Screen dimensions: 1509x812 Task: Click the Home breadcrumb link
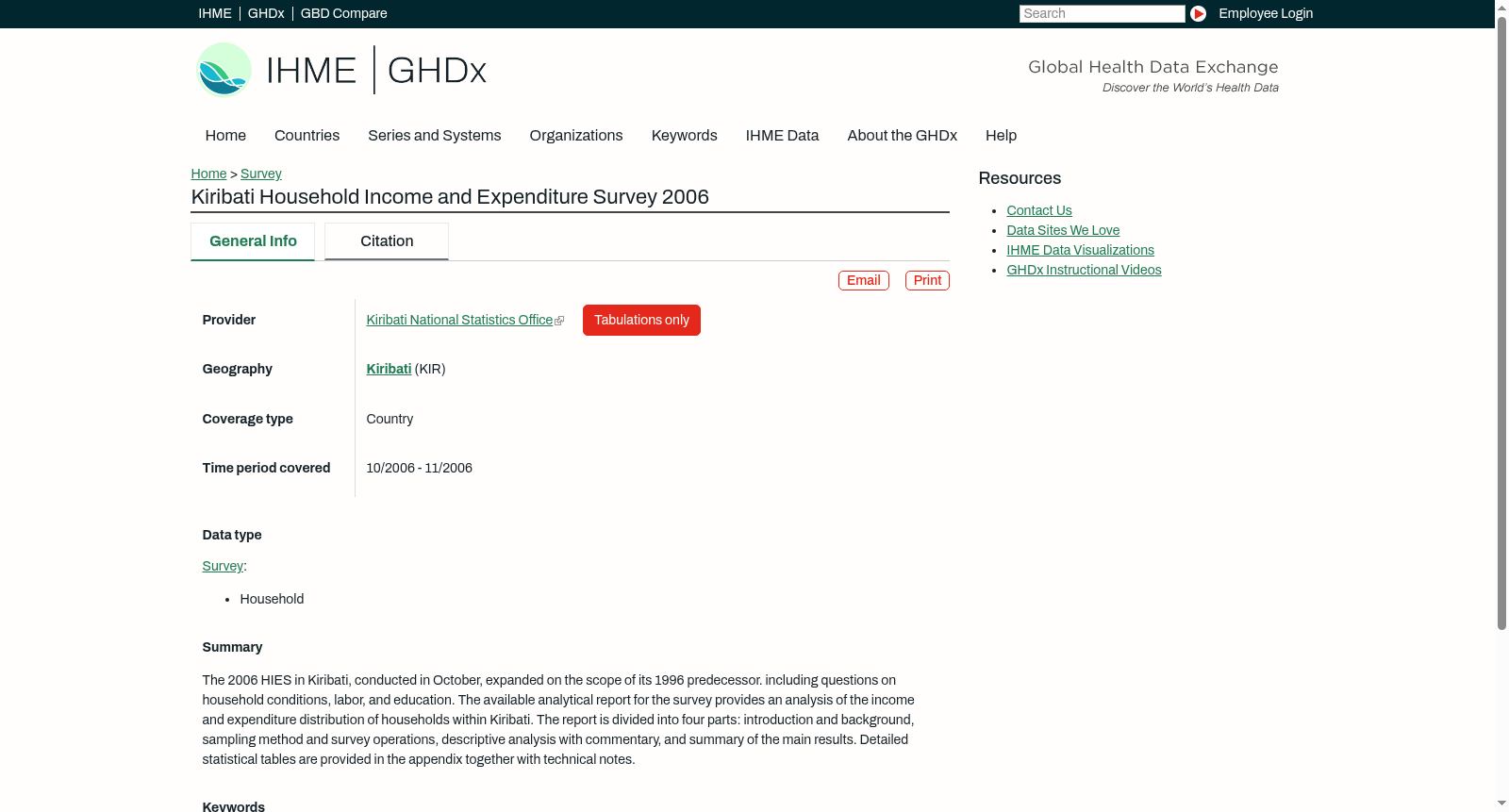coord(208,174)
